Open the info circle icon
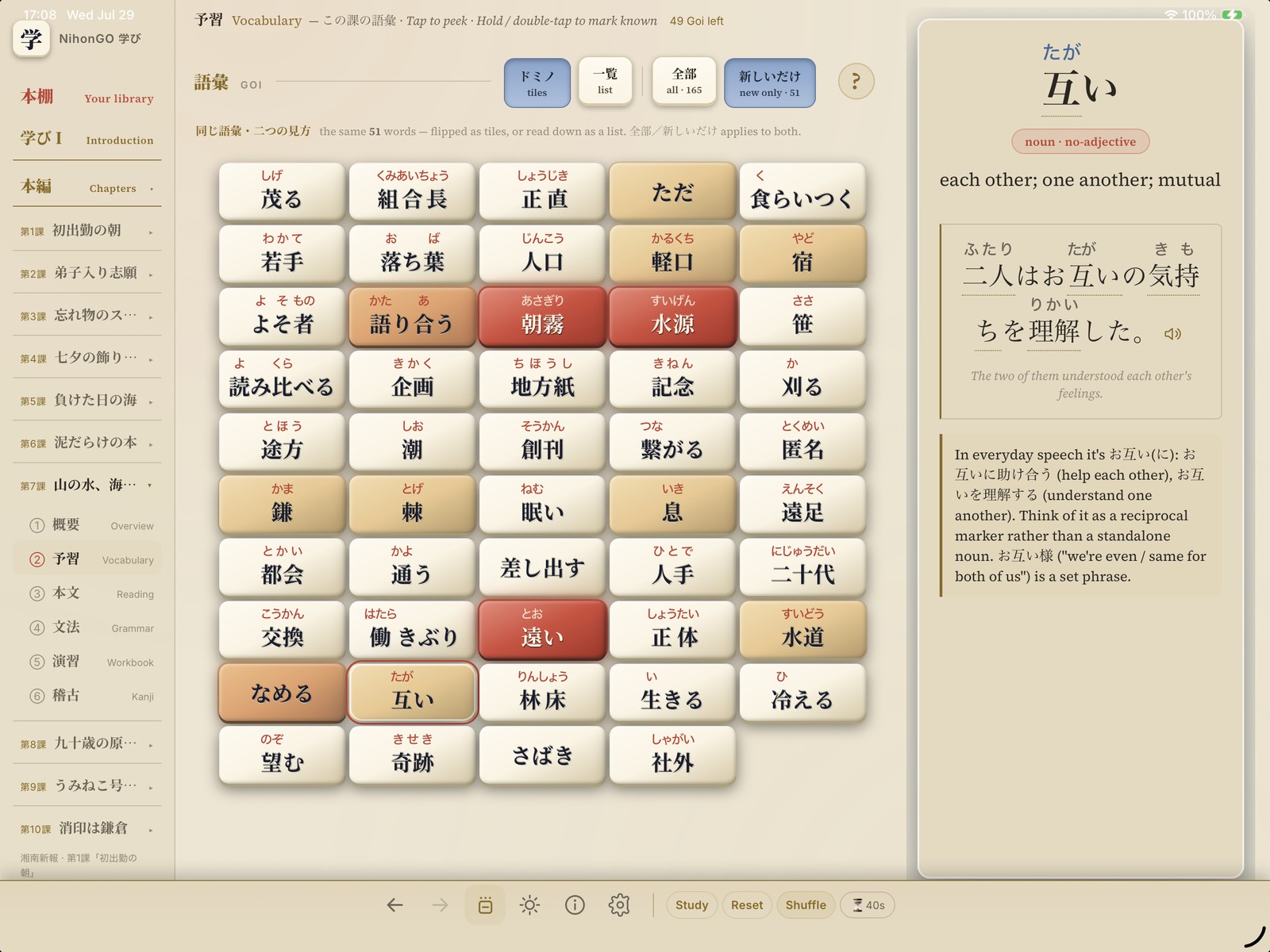 coord(575,905)
